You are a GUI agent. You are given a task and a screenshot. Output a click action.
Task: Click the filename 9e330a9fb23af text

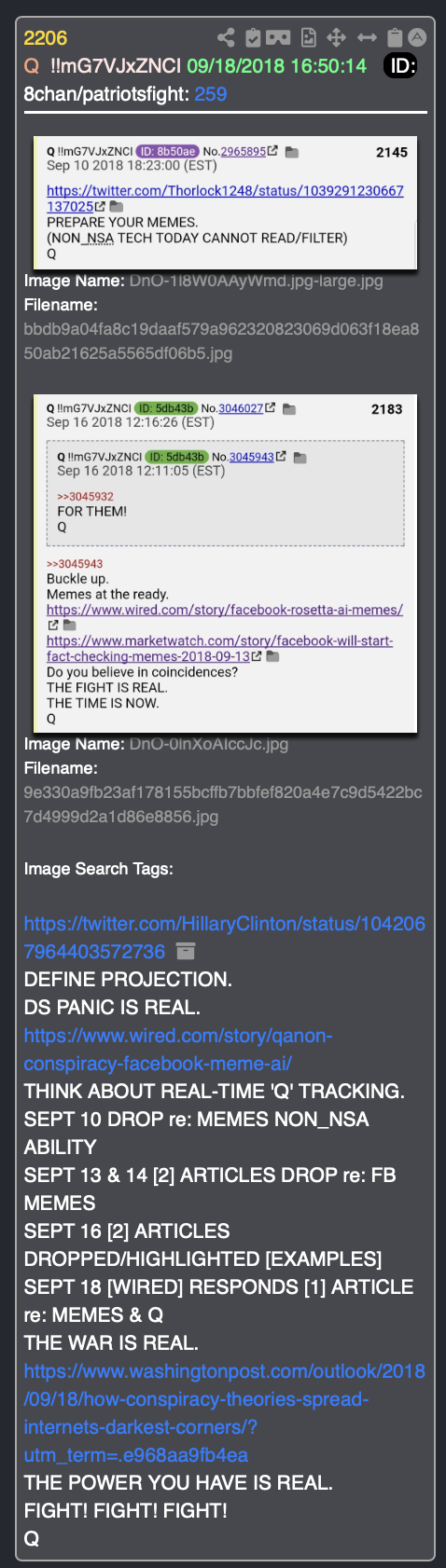[223, 805]
